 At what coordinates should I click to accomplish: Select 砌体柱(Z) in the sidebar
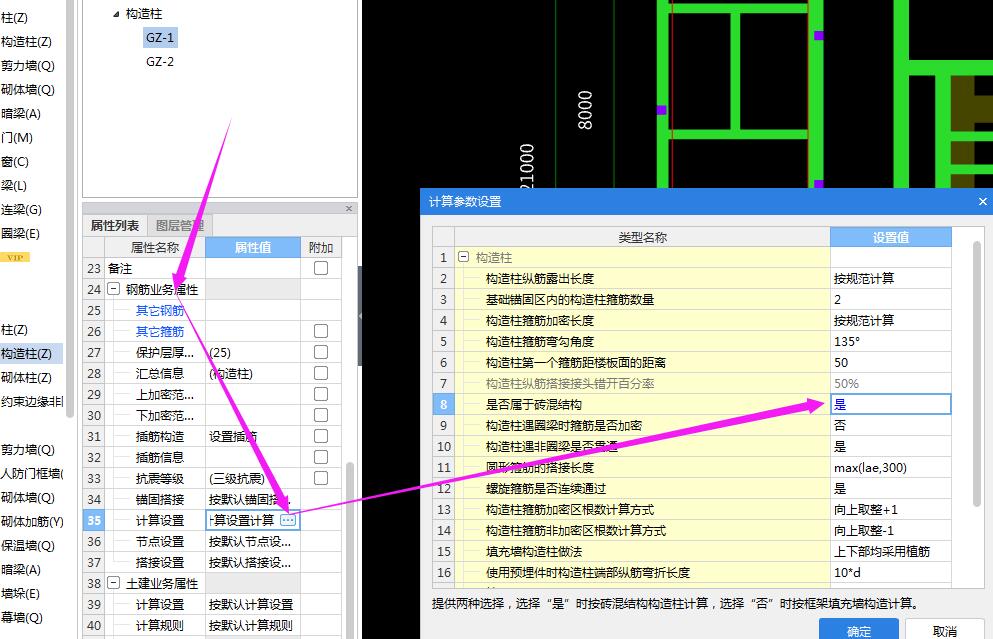(x=26, y=377)
